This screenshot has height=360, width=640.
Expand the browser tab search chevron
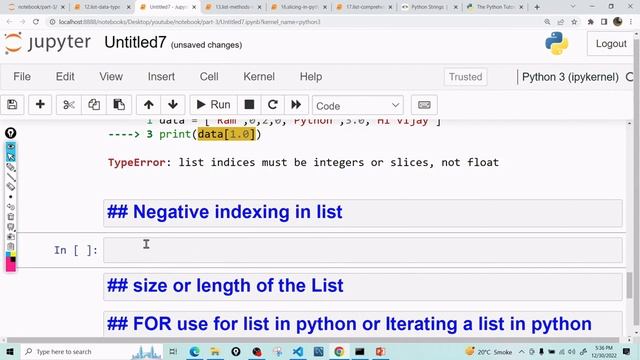click(572, 7)
